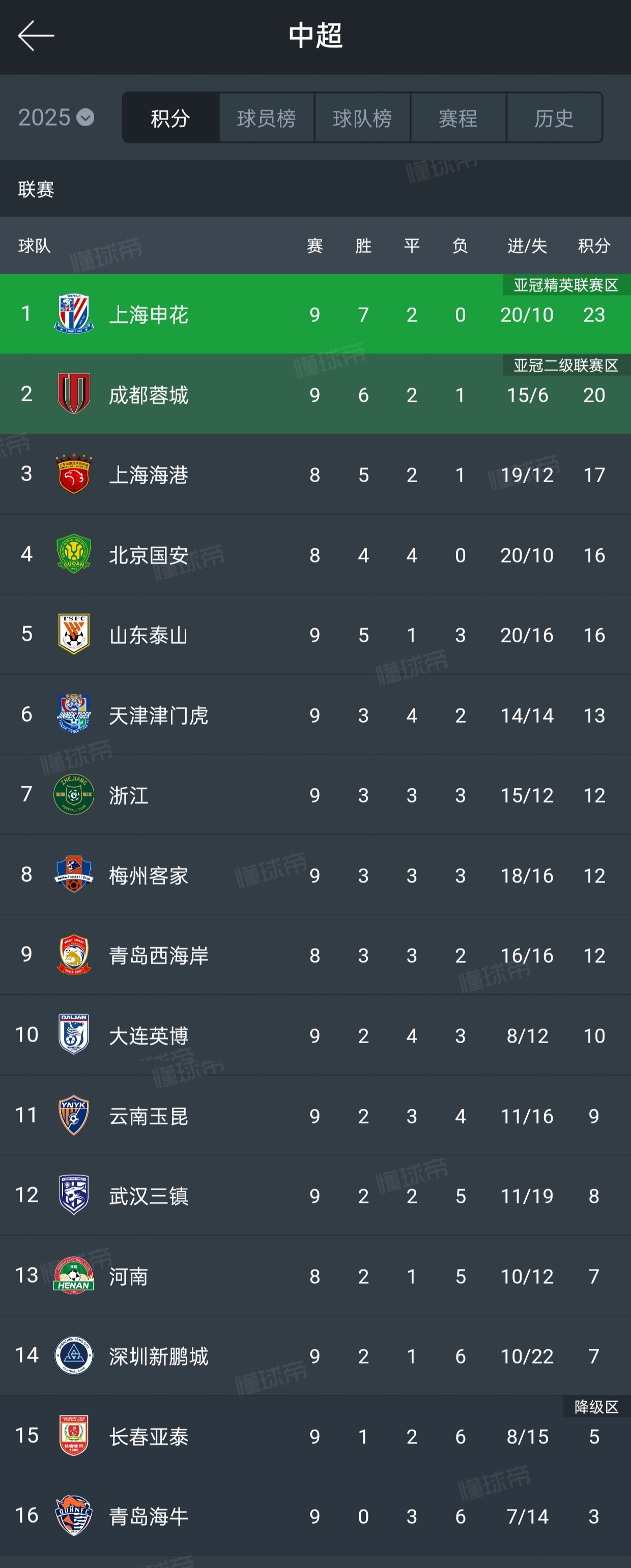This screenshot has width=631, height=1568.
Task: Tap the 上海海港 team logo
Action: [74, 474]
